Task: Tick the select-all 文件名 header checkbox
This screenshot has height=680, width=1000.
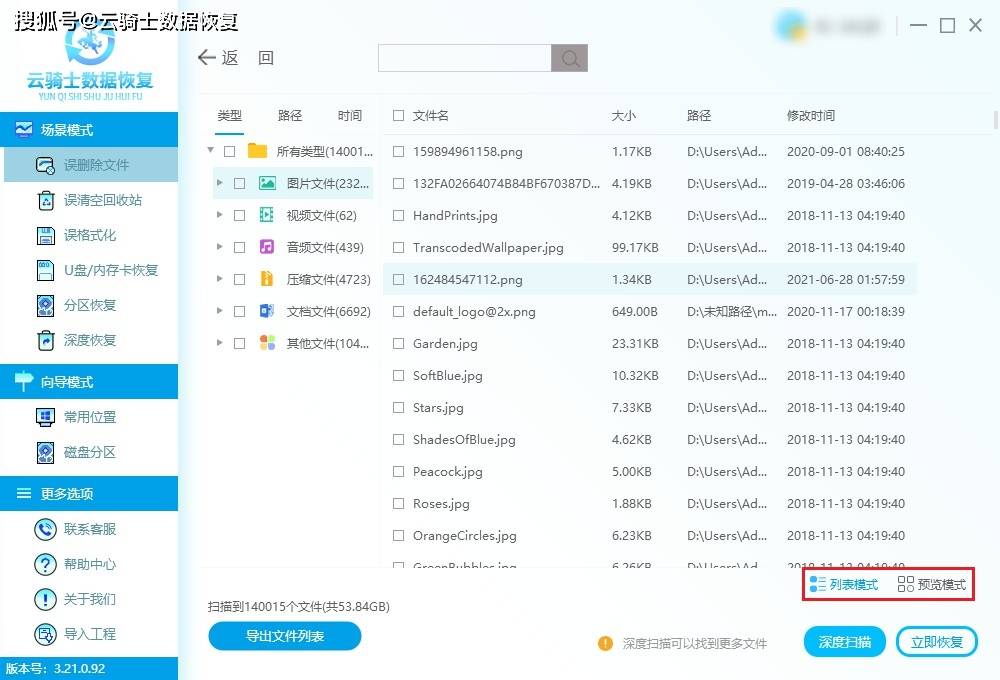Action: tap(399, 115)
